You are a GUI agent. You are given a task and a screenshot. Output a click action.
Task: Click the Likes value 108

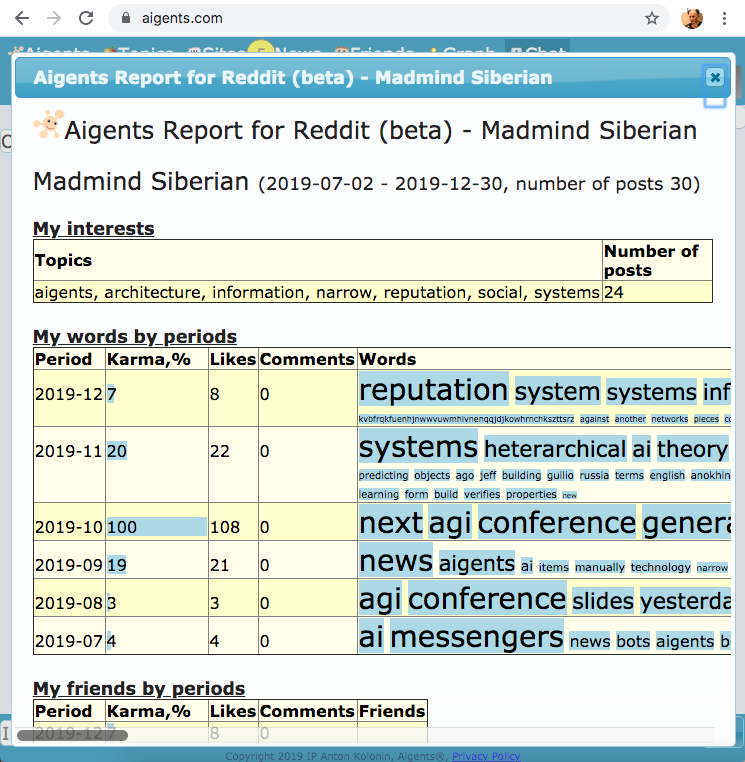pos(225,527)
